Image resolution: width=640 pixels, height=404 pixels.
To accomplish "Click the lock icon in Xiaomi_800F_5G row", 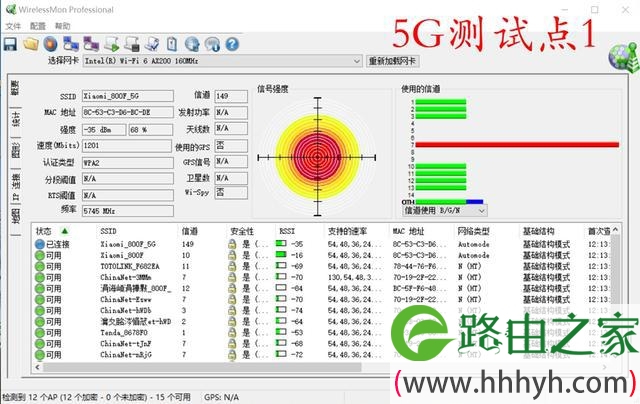I will point(232,244).
